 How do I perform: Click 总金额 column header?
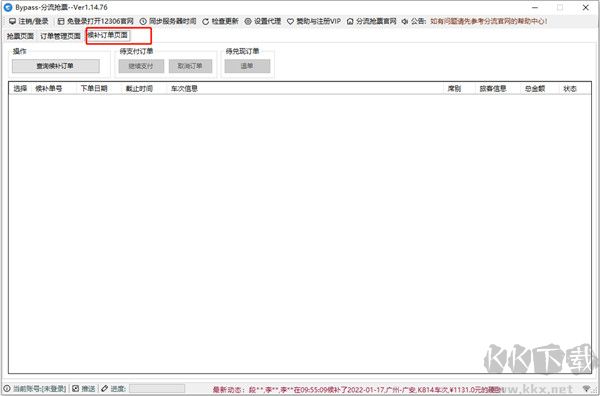pos(535,88)
